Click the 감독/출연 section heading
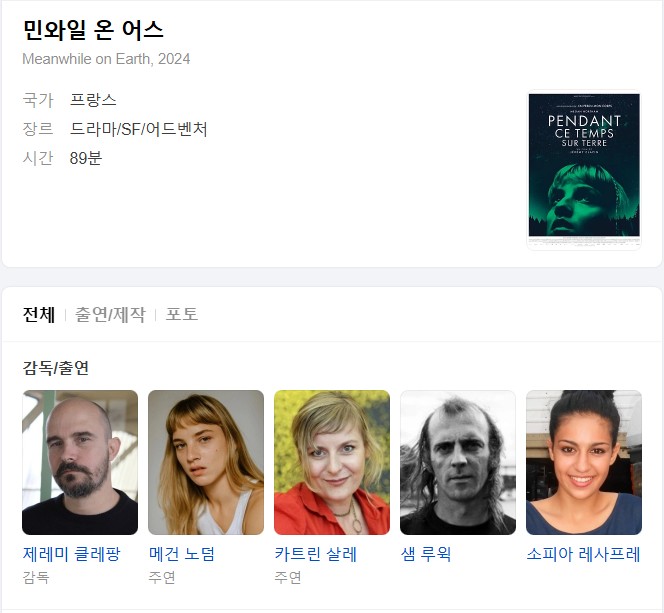 point(55,367)
